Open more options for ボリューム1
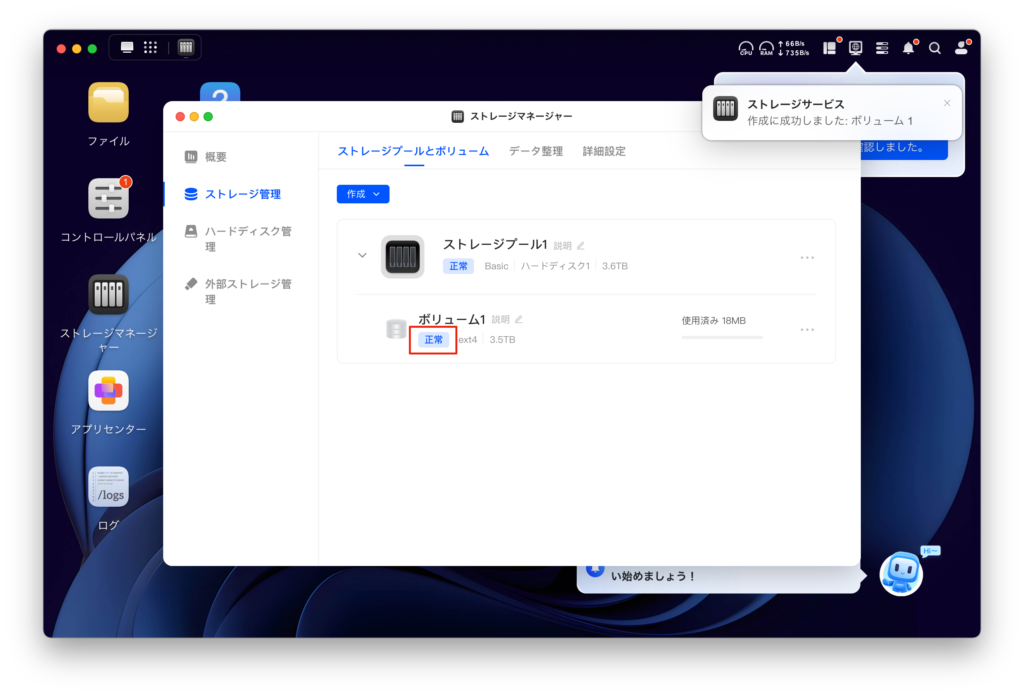Viewport: 1024px width, 695px height. tap(807, 329)
